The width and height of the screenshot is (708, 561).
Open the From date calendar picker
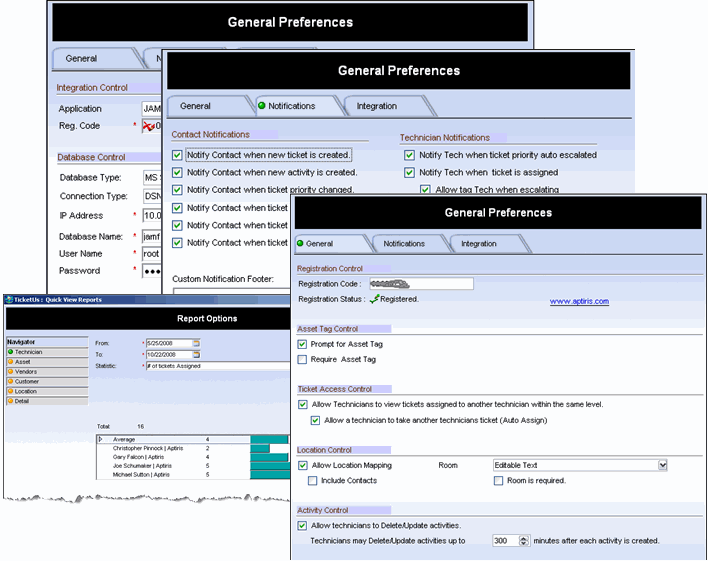[x=196, y=343]
